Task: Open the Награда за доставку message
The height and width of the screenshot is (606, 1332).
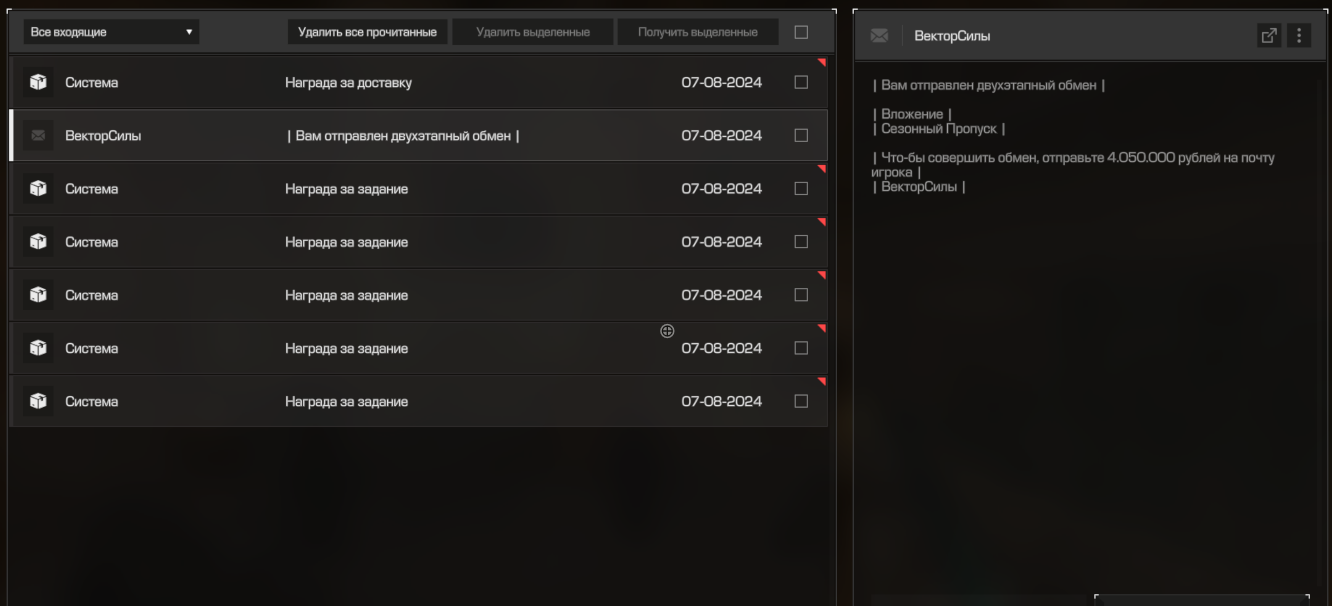Action: click(x=348, y=83)
